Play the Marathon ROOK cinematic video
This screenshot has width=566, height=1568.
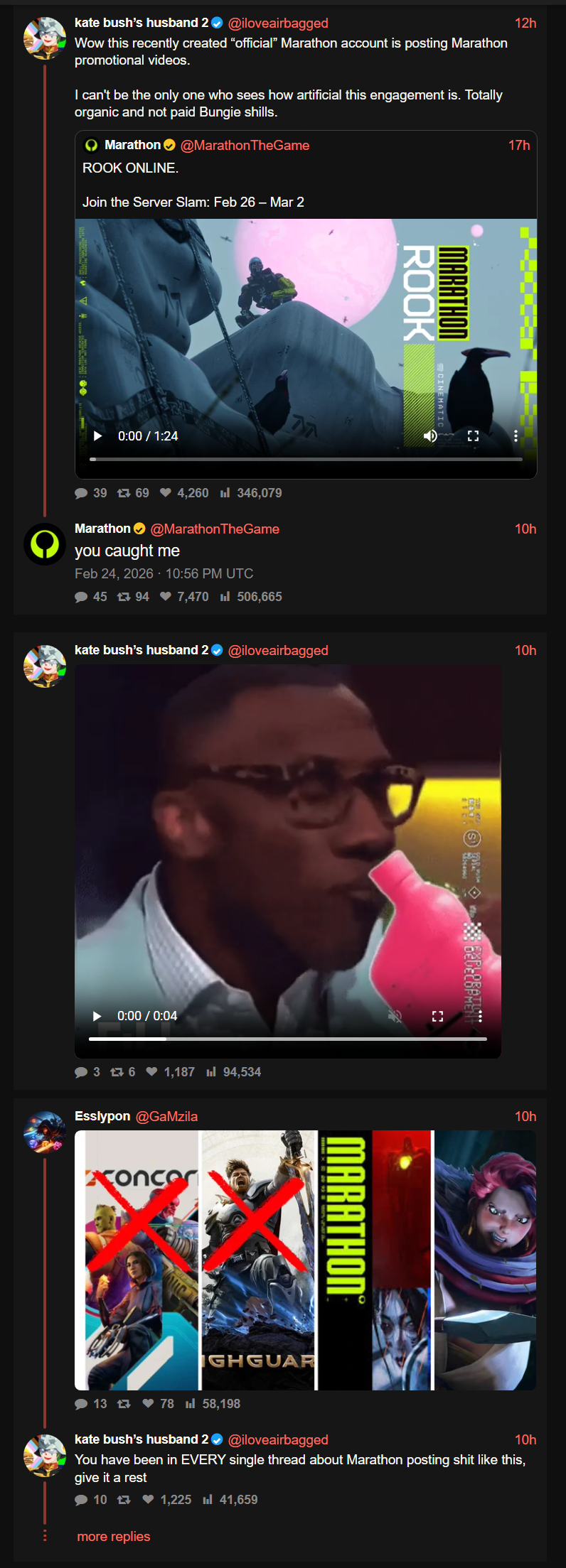(98, 436)
